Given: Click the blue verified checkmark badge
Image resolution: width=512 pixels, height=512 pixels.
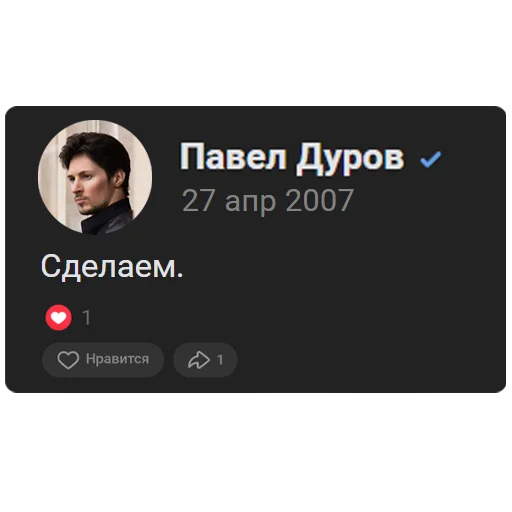Looking at the screenshot, I should click(x=430, y=159).
